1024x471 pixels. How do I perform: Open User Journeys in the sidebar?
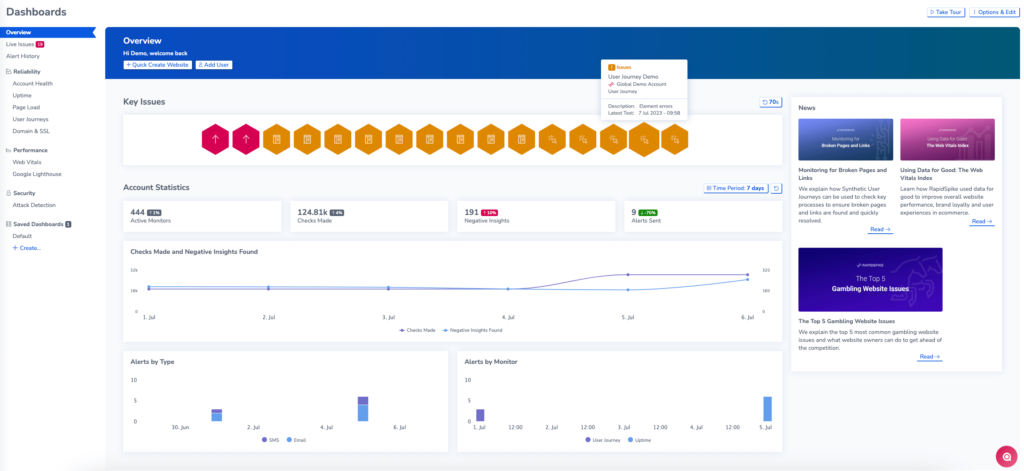[30, 120]
